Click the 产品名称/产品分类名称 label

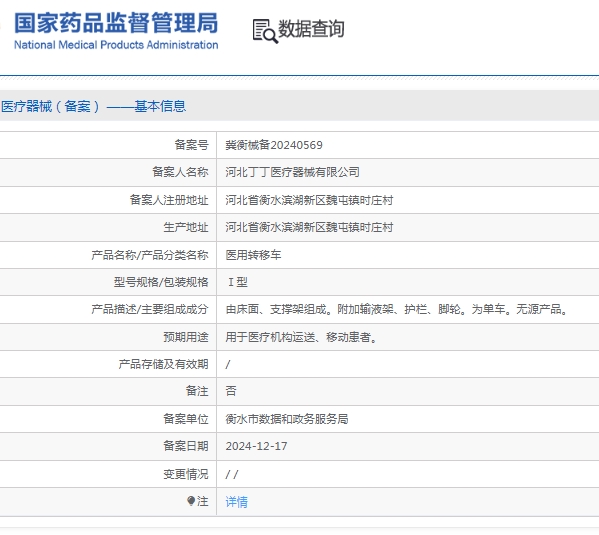(150, 255)
